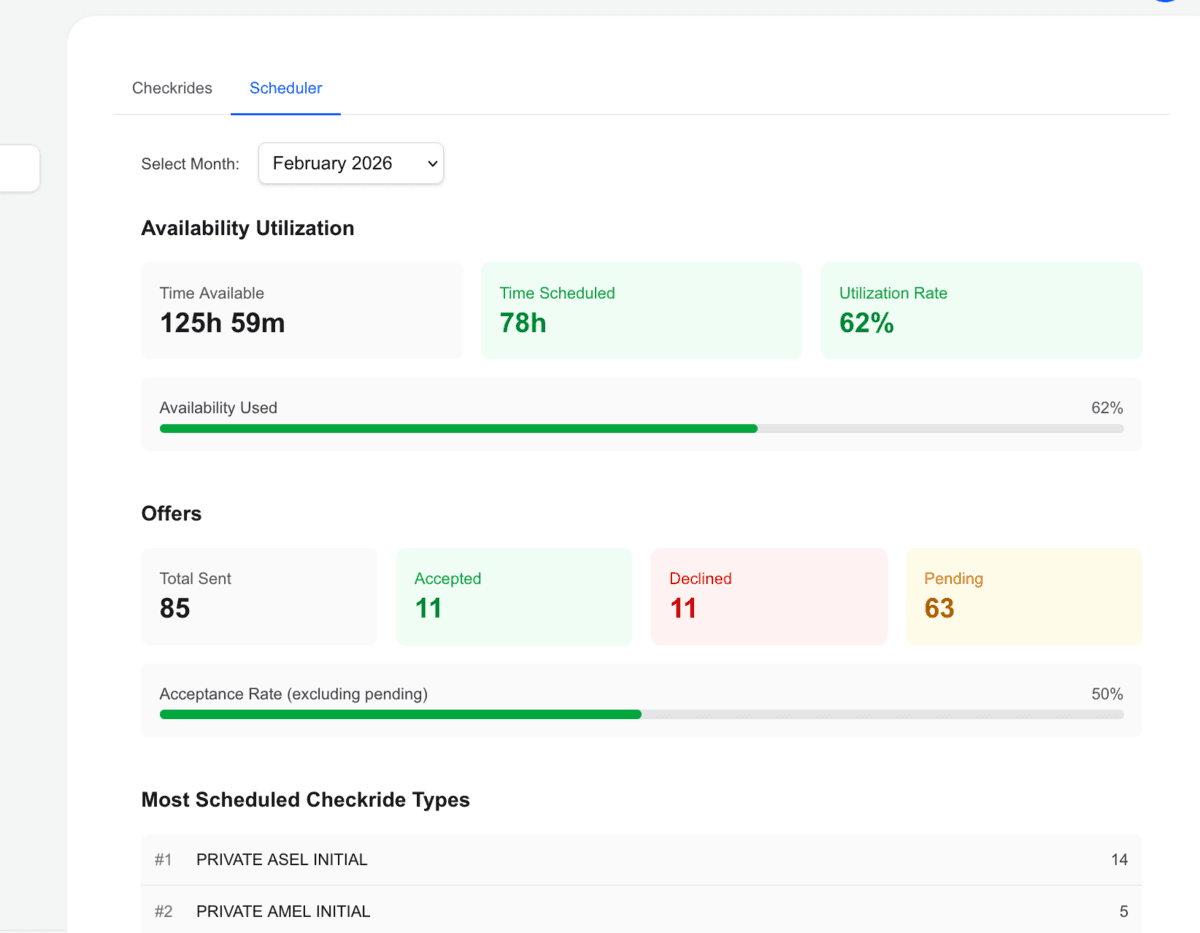Click the Declined offers card
This screenshot has height=933, width=1200.
click(x=768, y=596)
